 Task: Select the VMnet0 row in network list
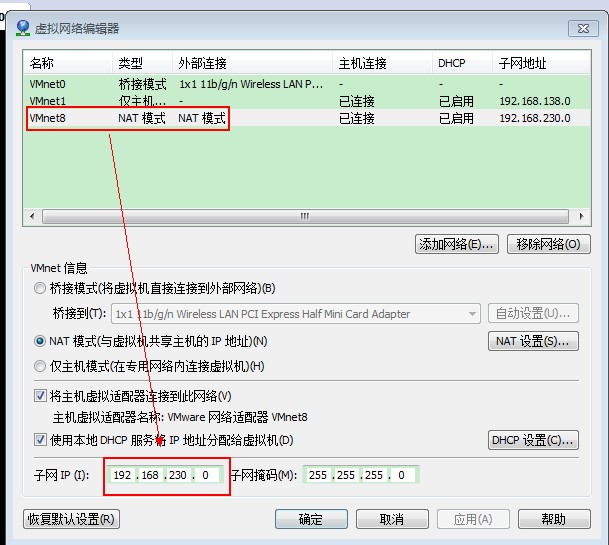coord(307,84)
